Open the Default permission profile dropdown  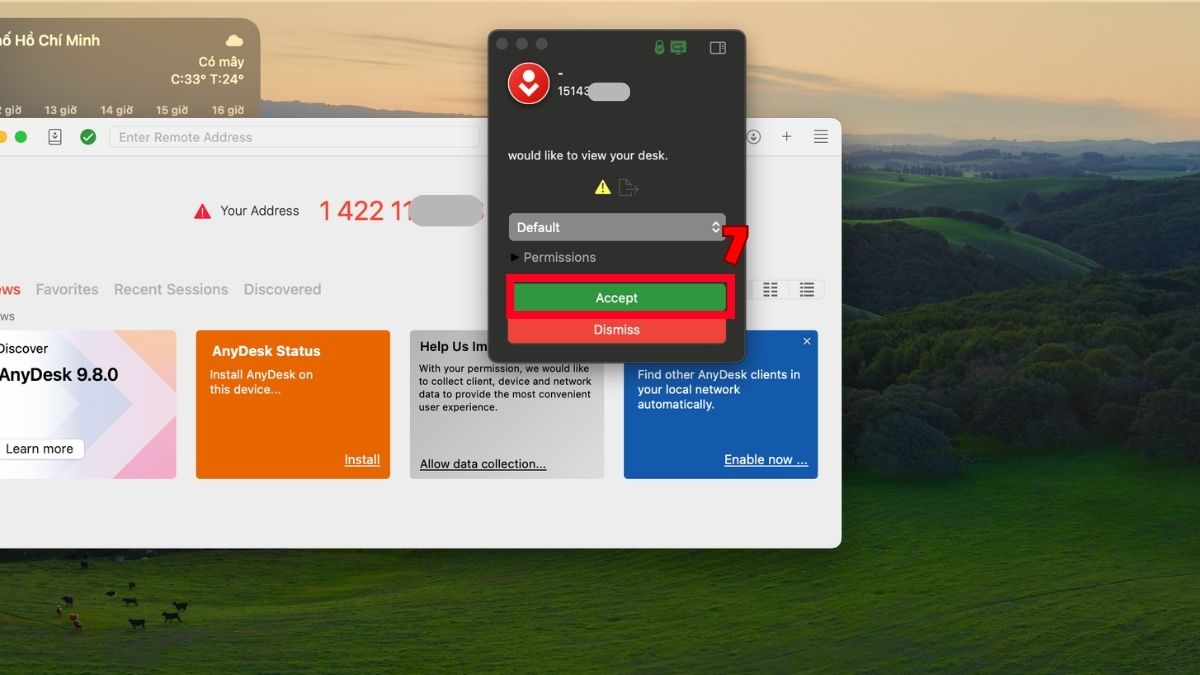pyautogui.click(x=617, y=227)
